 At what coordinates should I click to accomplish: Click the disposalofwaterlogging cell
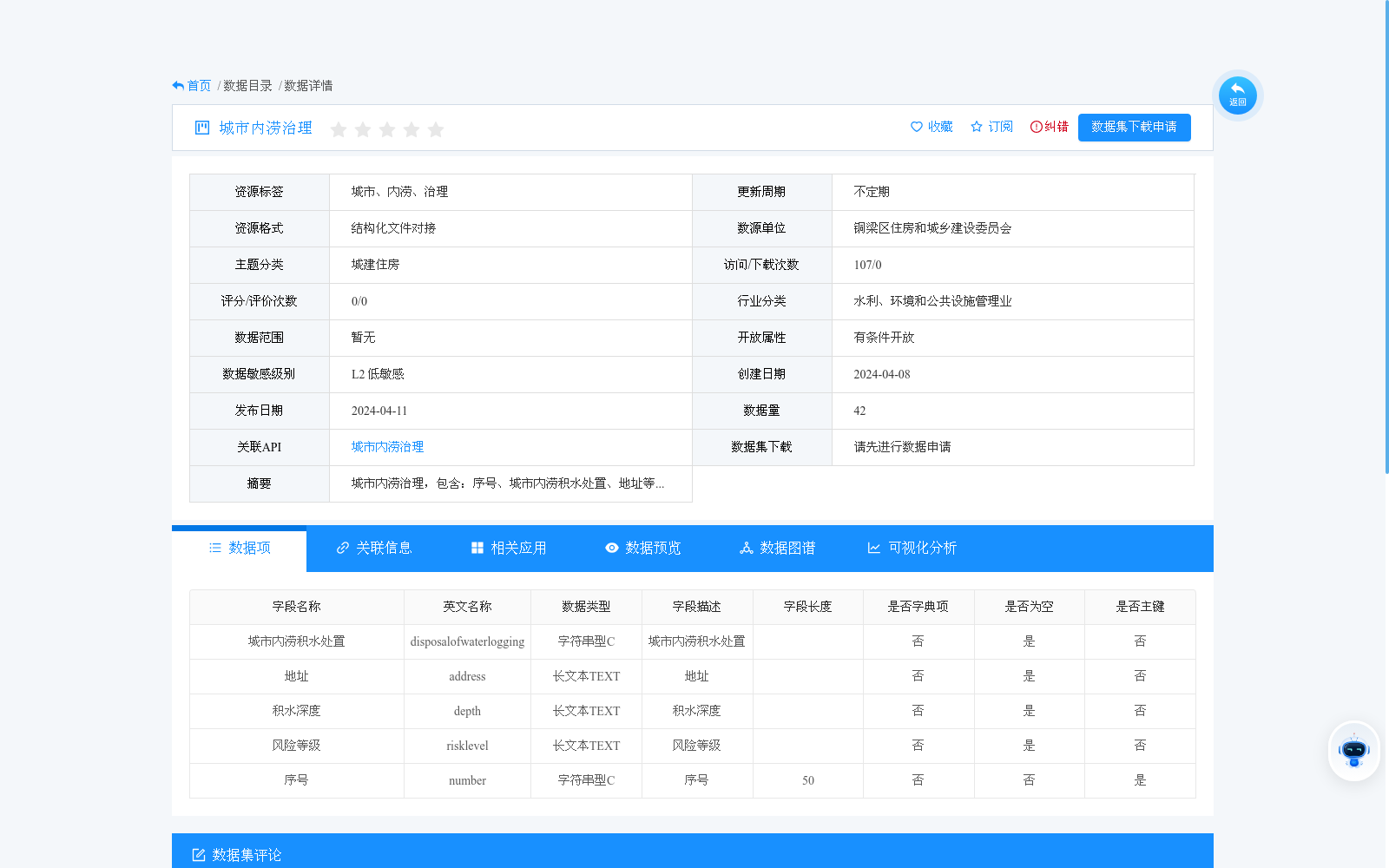point(467,641)
